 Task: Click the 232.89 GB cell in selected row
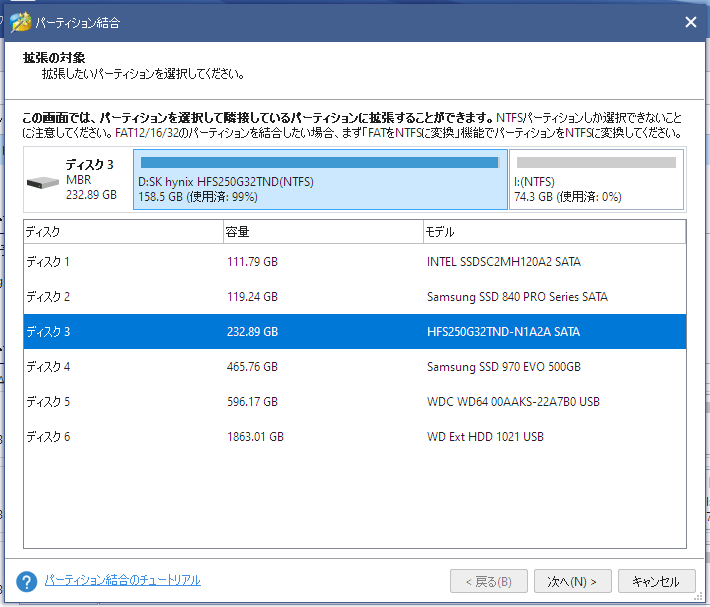coord(252,331)
